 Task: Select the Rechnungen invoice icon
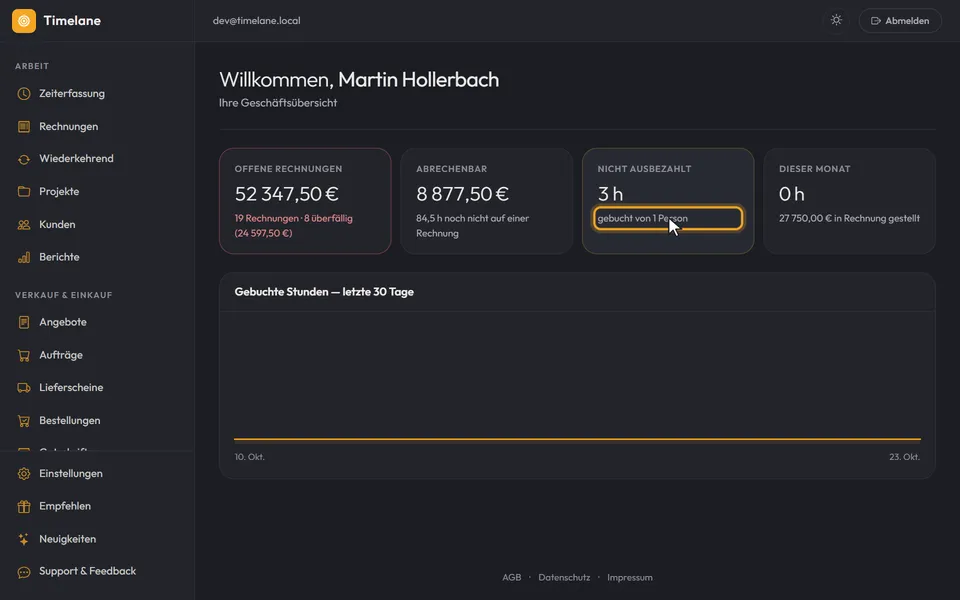pyautogui.click(x=24, y=127)
